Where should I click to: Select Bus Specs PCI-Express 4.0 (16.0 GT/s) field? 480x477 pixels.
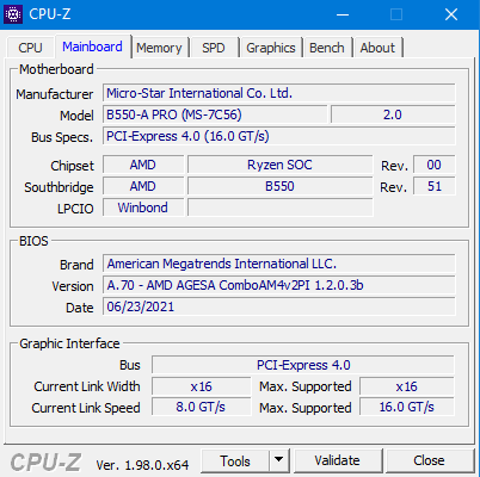pos(279,136)
